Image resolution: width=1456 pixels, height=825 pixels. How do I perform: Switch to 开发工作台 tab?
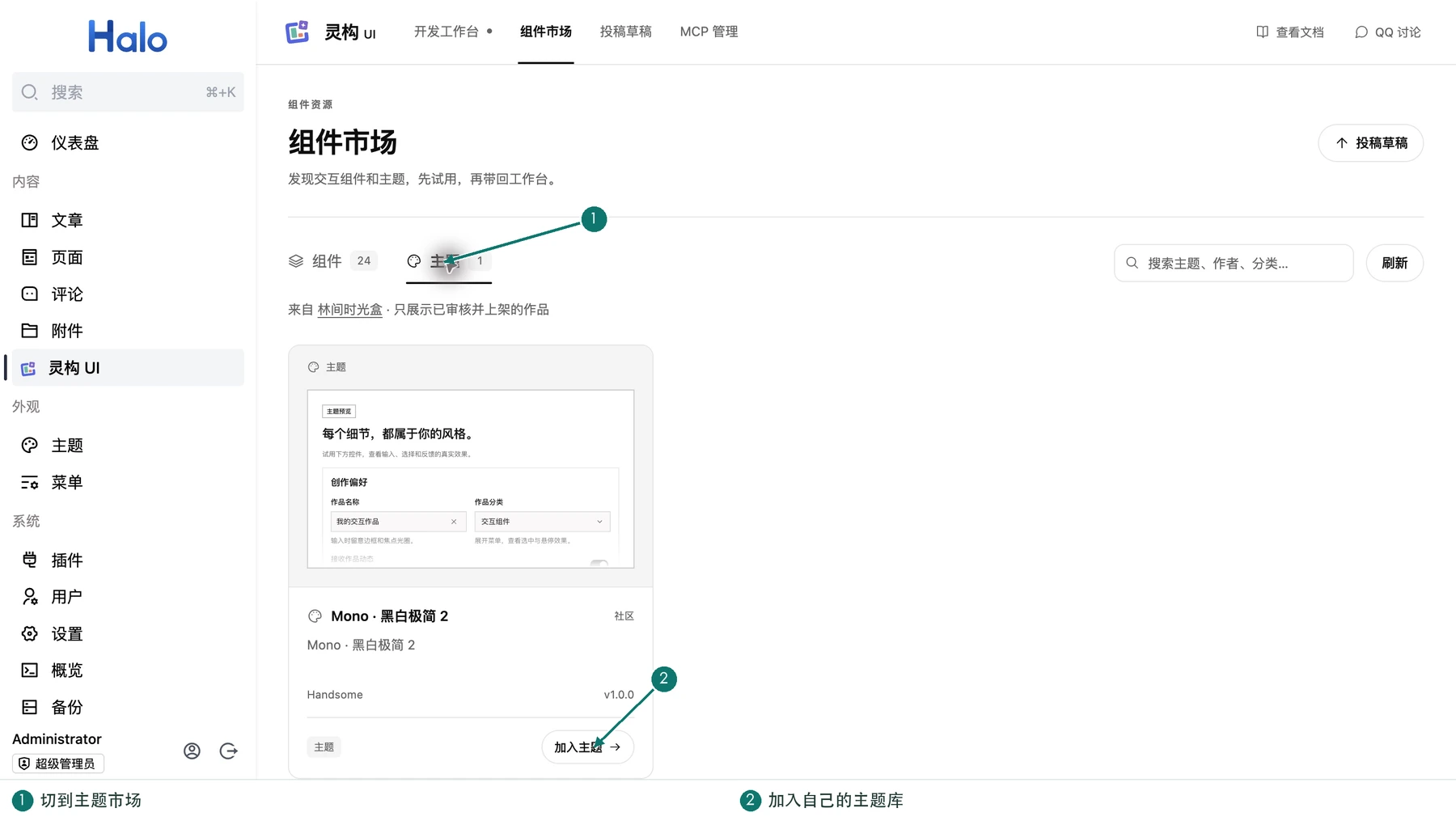(x=447, y=32)
